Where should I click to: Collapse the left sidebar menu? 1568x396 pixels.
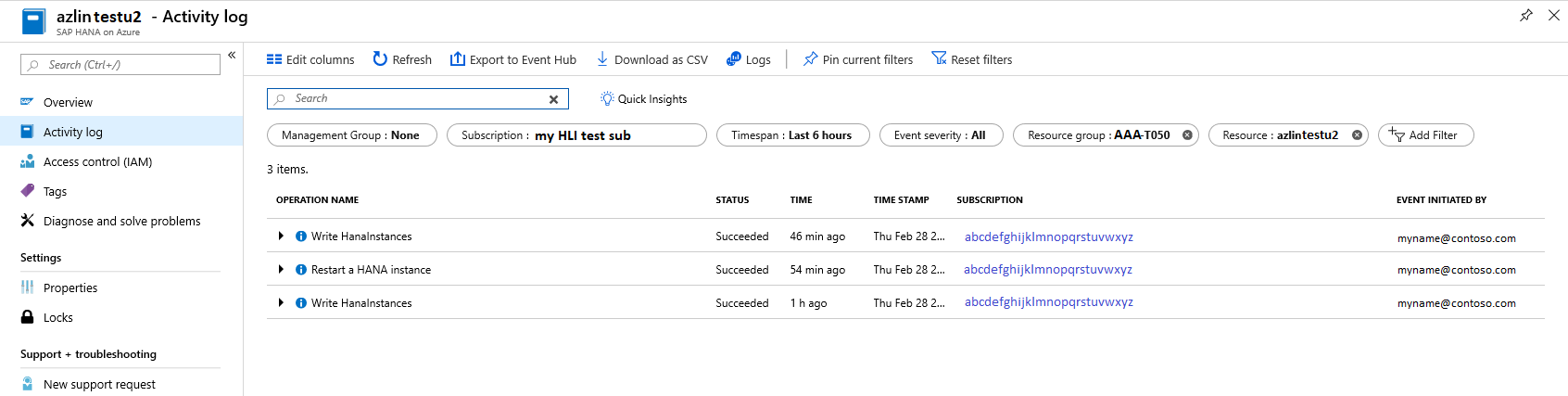pyautogui.click(x=232, y=56)
